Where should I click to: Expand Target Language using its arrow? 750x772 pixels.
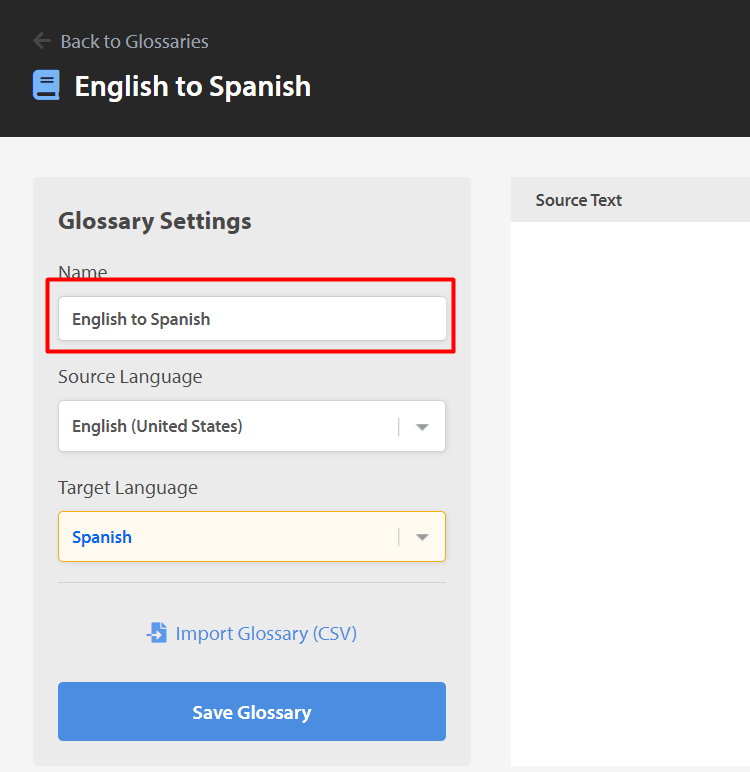pos(422,537)
